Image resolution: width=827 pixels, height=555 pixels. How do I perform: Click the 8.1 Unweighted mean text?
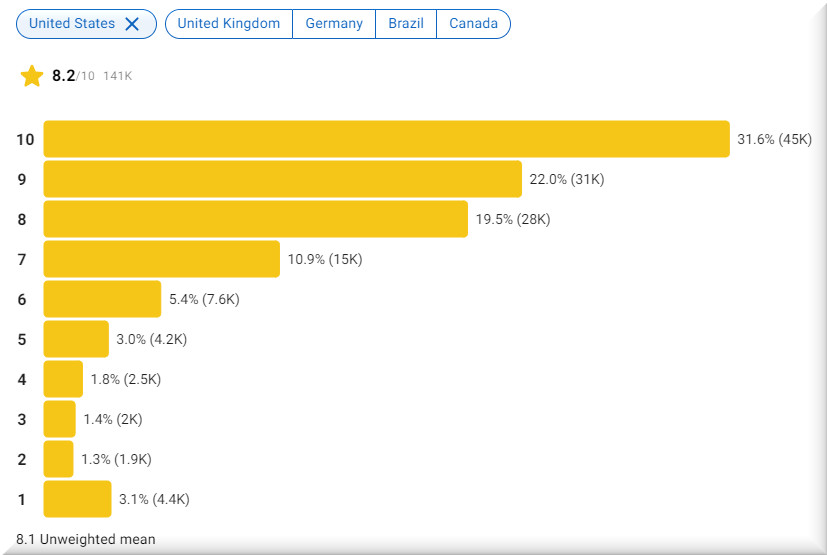[86, 539]
